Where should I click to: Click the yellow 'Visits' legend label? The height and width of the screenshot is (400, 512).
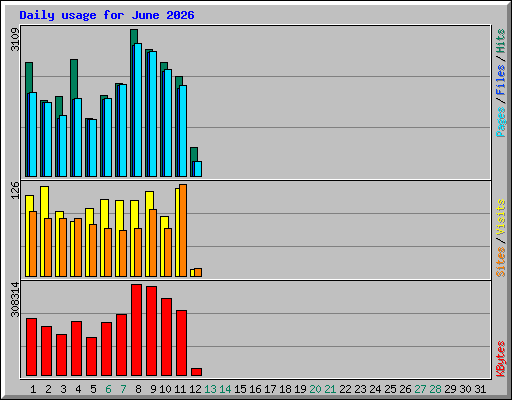click(x=500, y=217)
